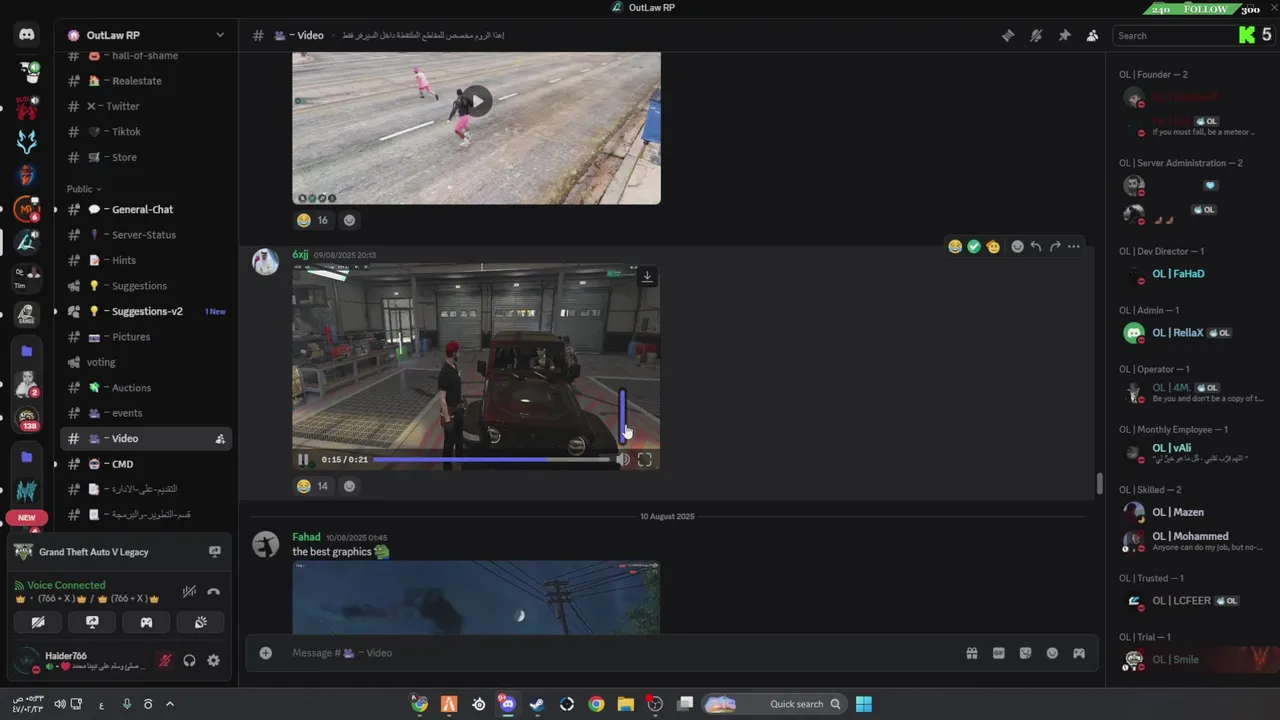1280x720 pixels.
Task: Add a reaction to the 6xjj message
Action: (x=1017, y=246)
